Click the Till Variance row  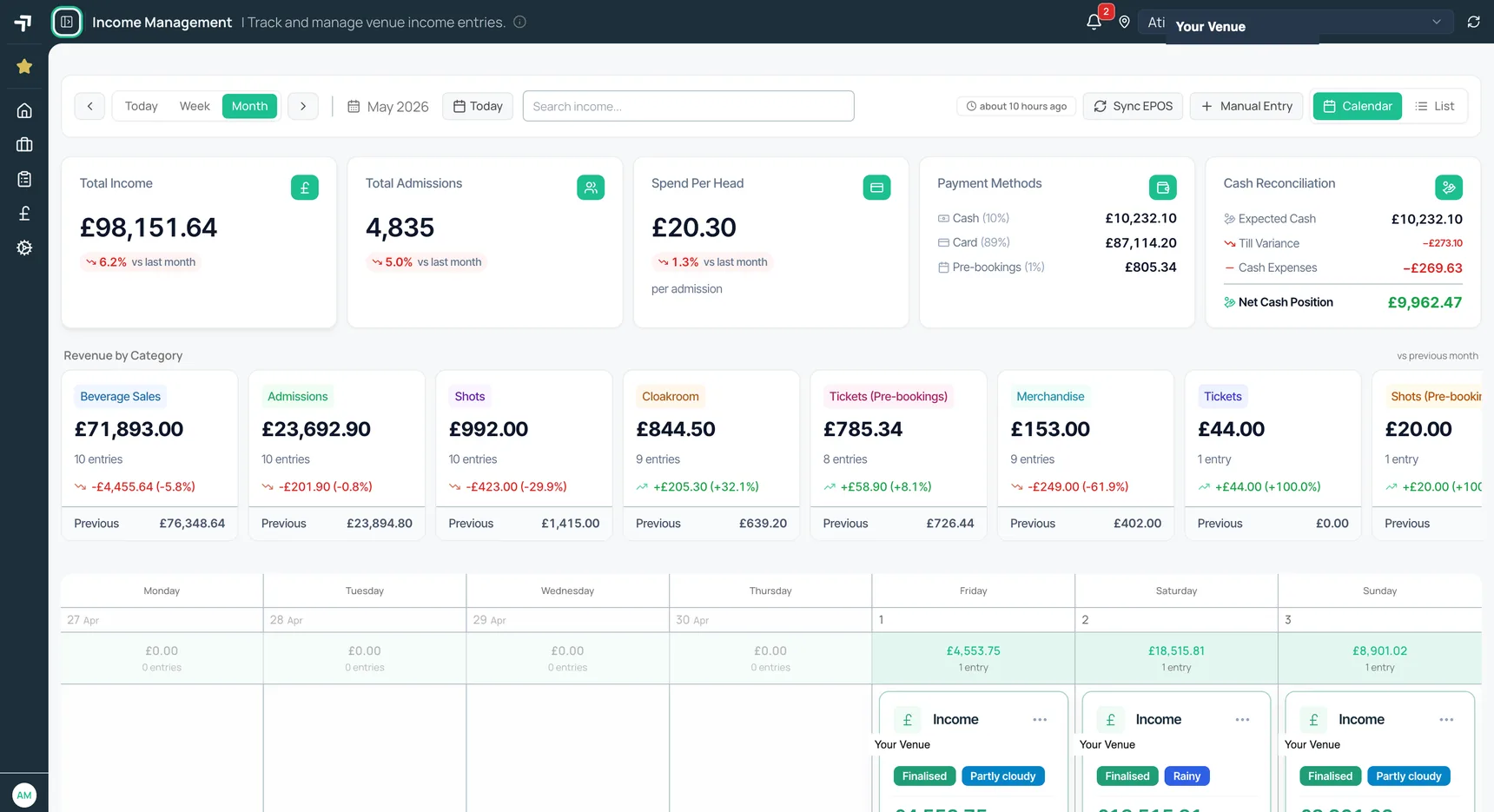tap(1343, 243)
